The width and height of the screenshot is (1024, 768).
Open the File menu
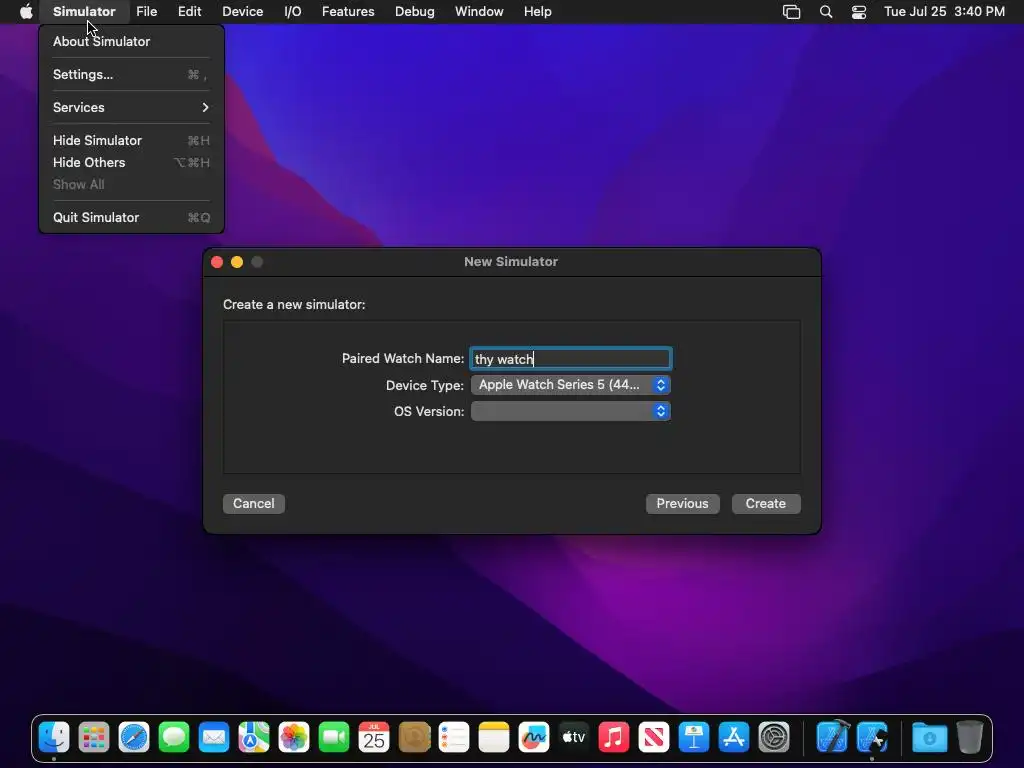147,12
